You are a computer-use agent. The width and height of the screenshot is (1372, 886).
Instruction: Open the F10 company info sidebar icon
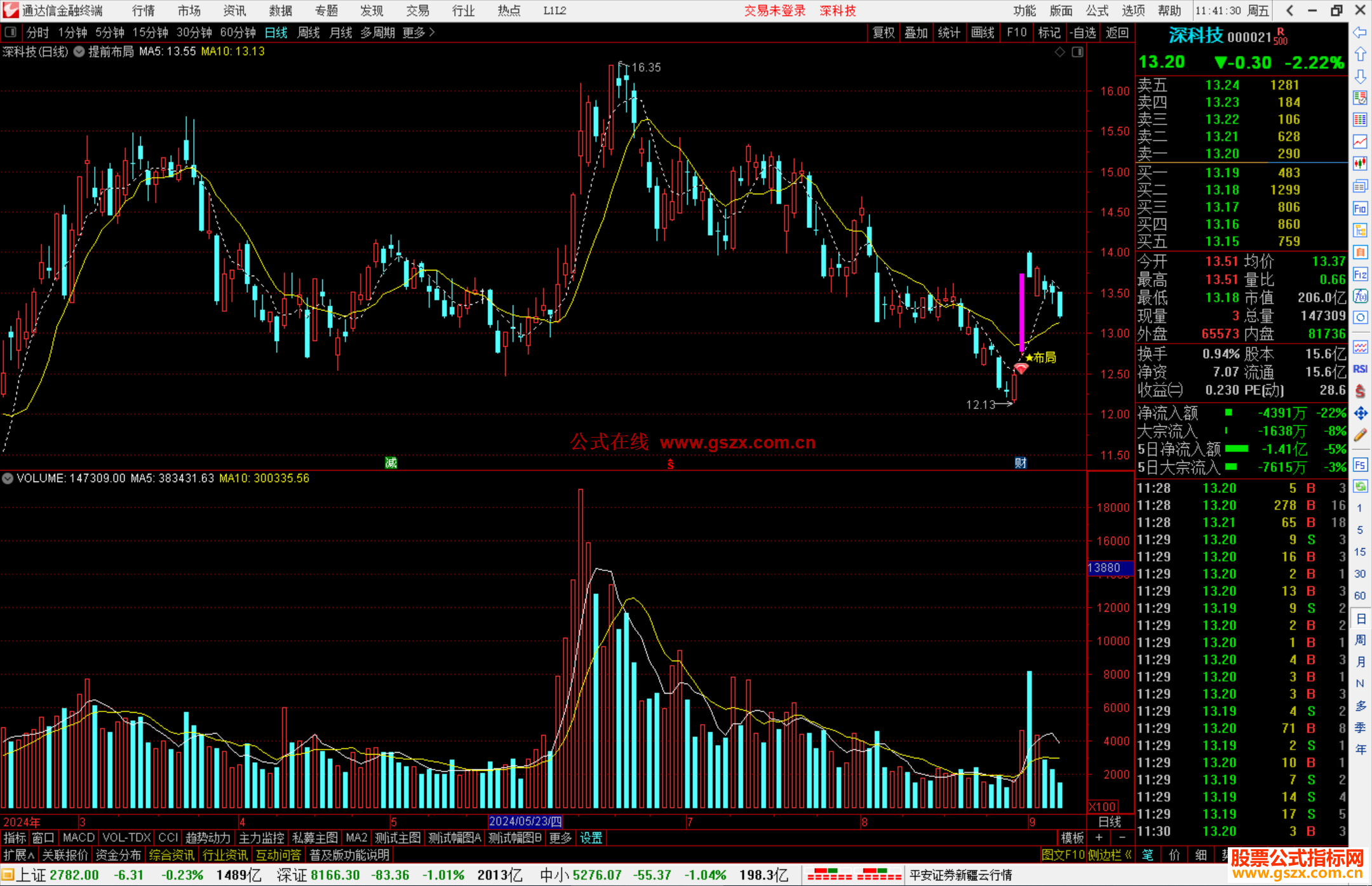pyautogui.click(x=1360, y=208)
